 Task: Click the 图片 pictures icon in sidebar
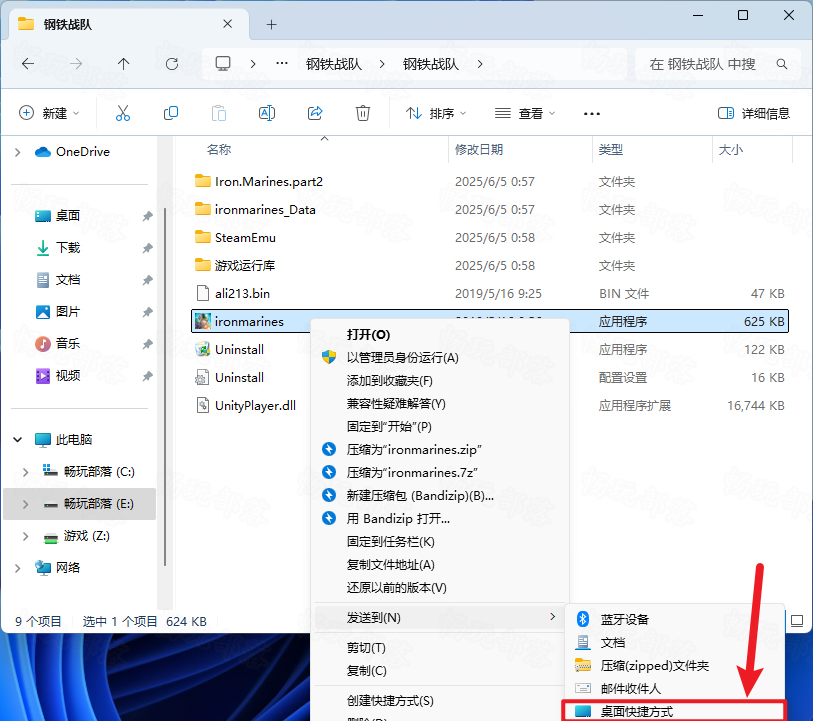(x=43, y=312)
